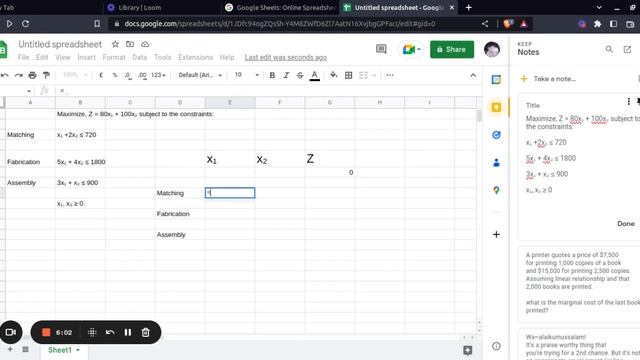Open the File menu
Image resolution: width=640 pixels, height=360 pixels.
pos(23,57)
